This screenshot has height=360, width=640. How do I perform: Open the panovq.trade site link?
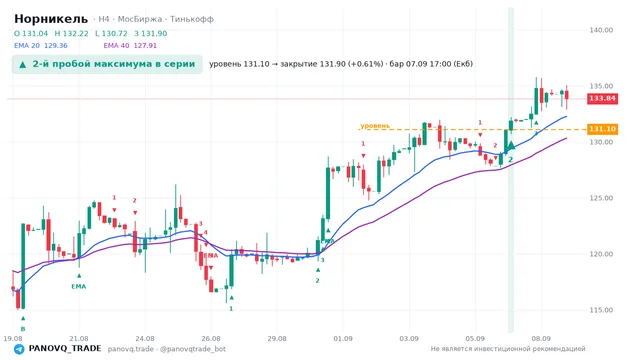coord(131,349)
